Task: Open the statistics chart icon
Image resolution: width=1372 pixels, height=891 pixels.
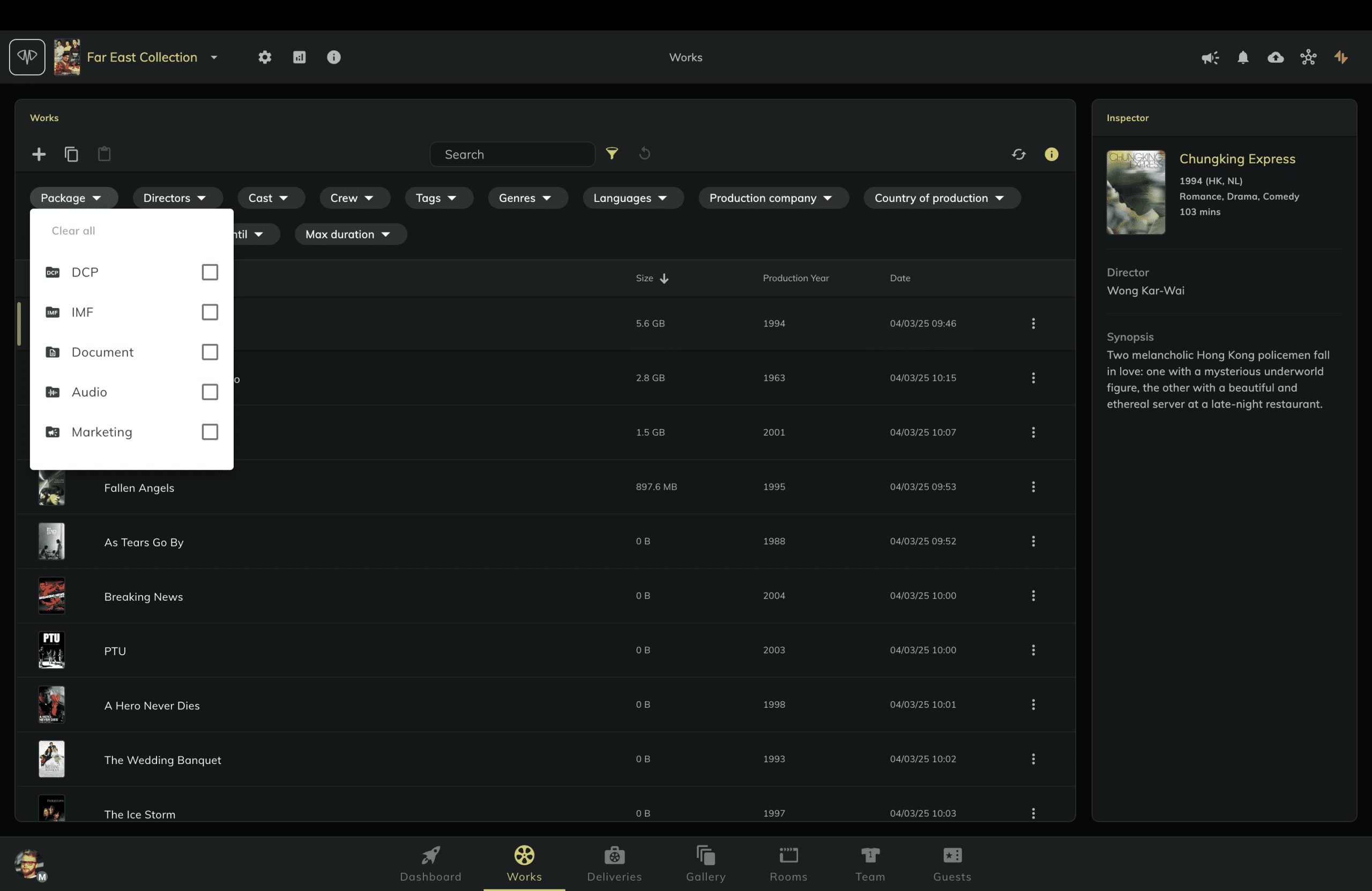Action: [299, 57]
